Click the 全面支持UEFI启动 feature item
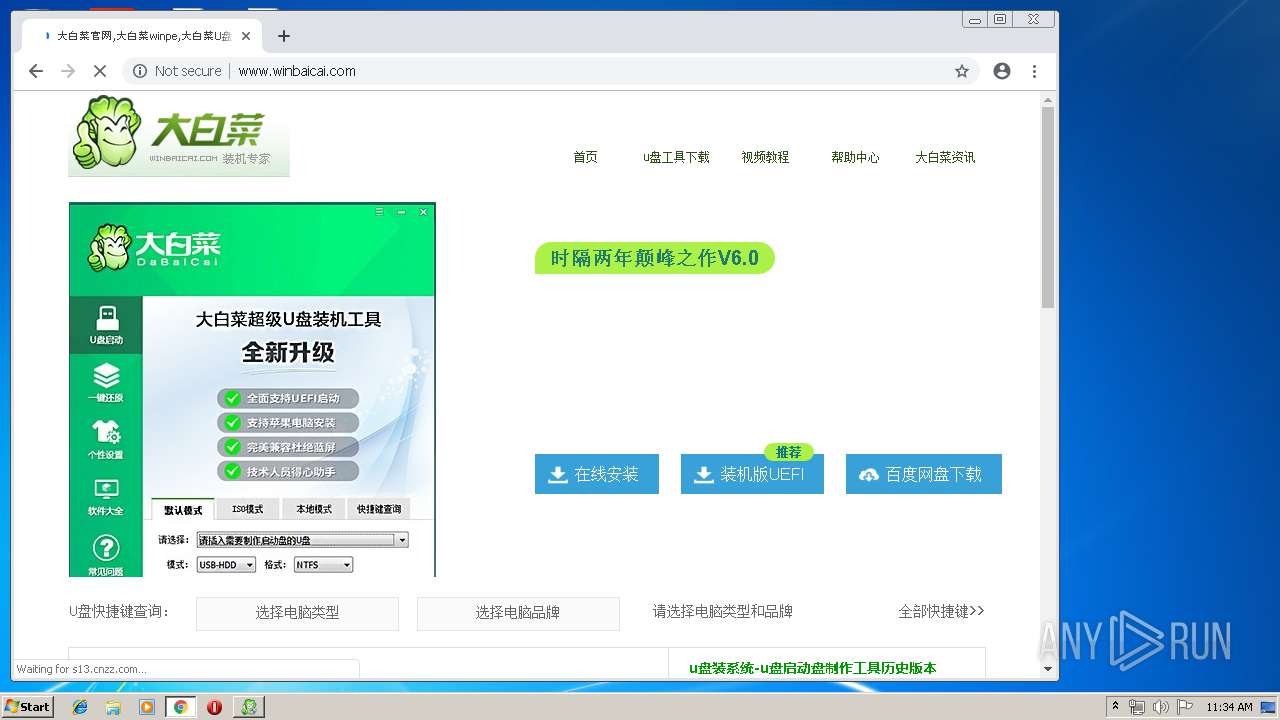 [288, 397]
